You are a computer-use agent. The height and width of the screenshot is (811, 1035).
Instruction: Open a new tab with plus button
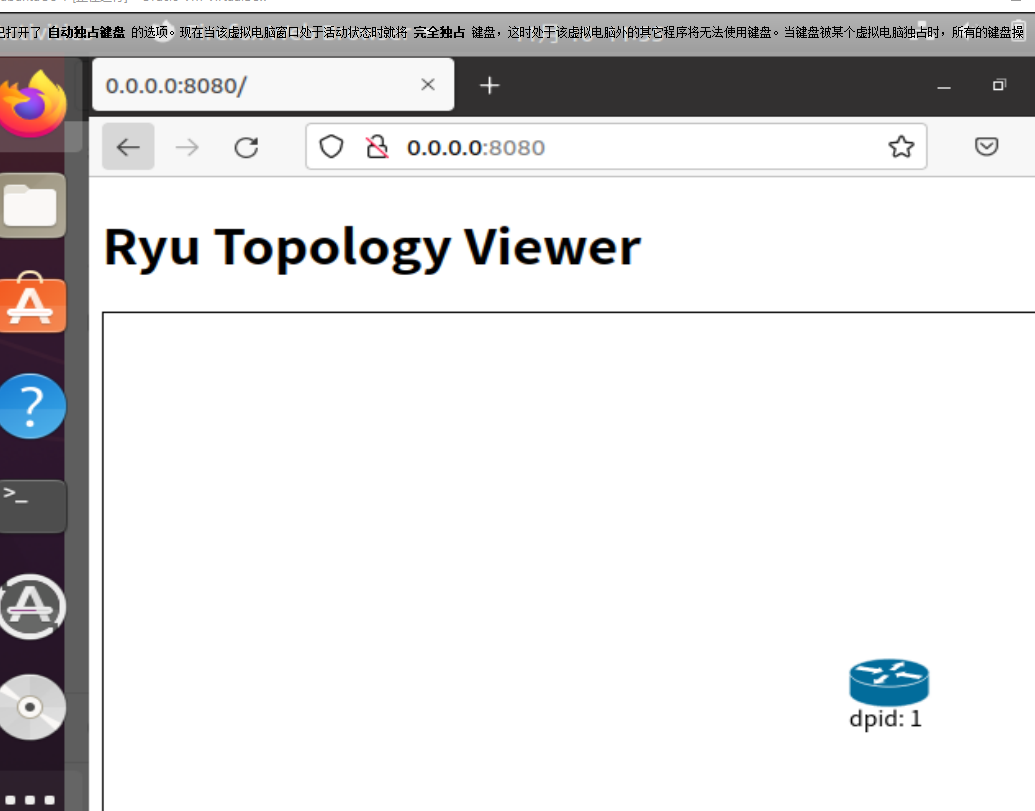[x=489, y=85]
